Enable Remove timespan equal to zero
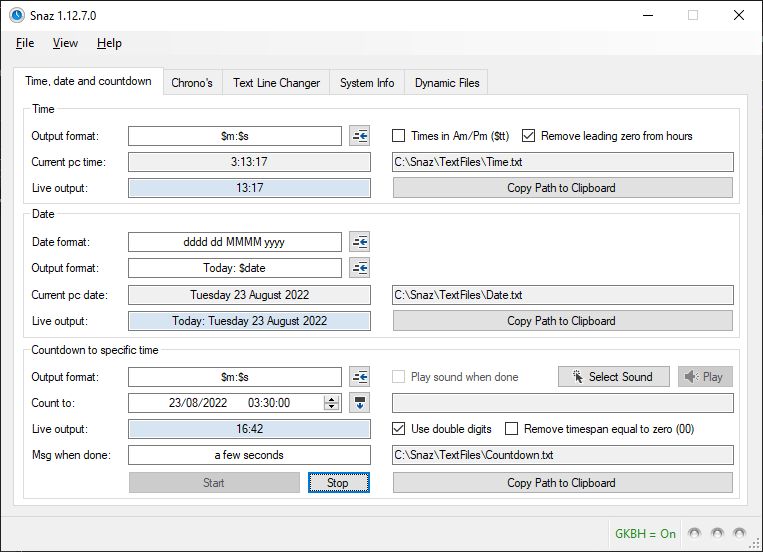Screen dimensions: 763x552 (512, 429)
